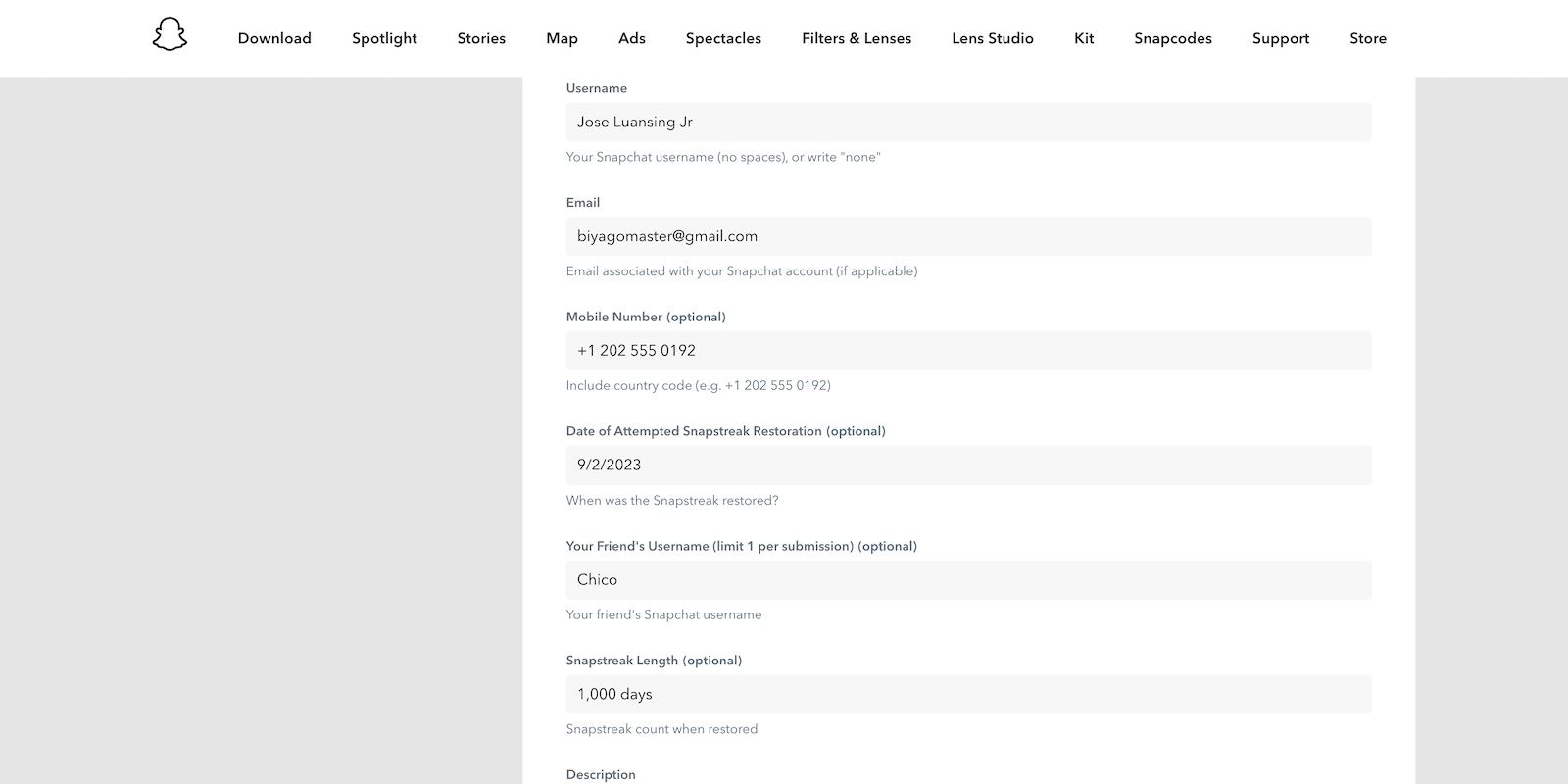The width and height of the screenshot is (1568, 784).
Task: Go to Spotlight in the navigation
Action: pyautogui.click(x=384, y=38)
